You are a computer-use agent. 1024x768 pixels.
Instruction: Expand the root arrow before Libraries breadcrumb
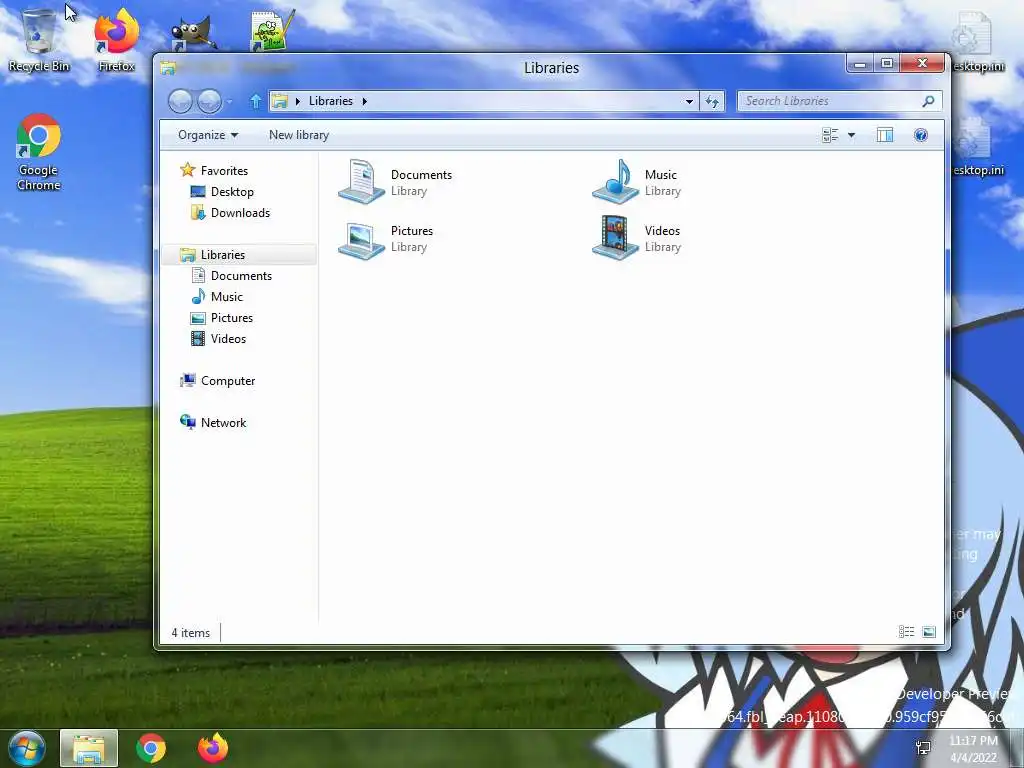coord(298,101)
